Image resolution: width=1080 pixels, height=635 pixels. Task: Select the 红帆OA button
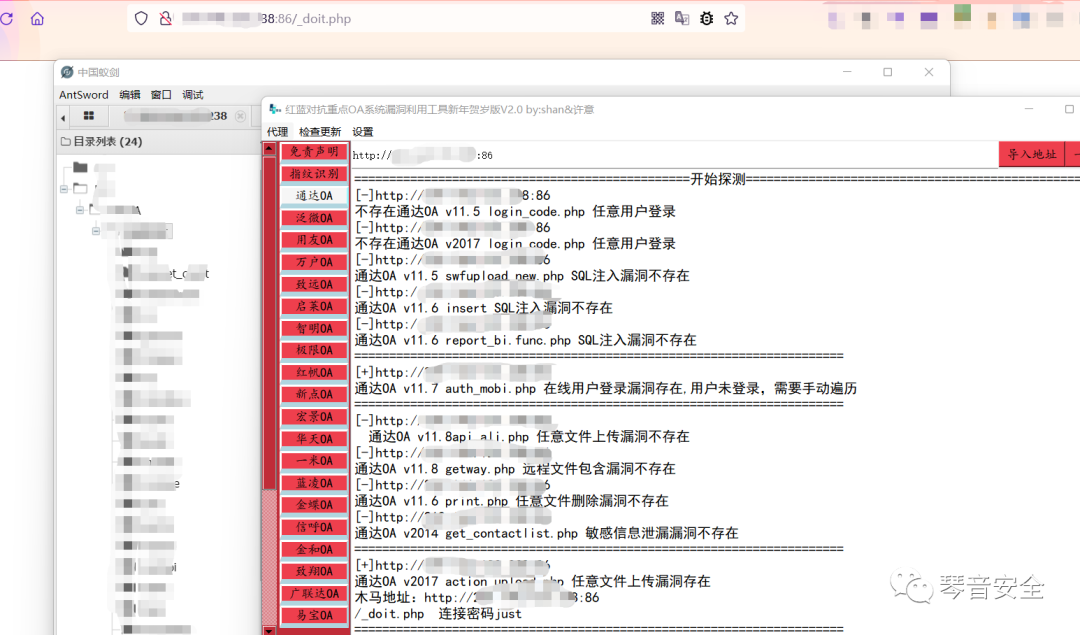tap(314, 372)
